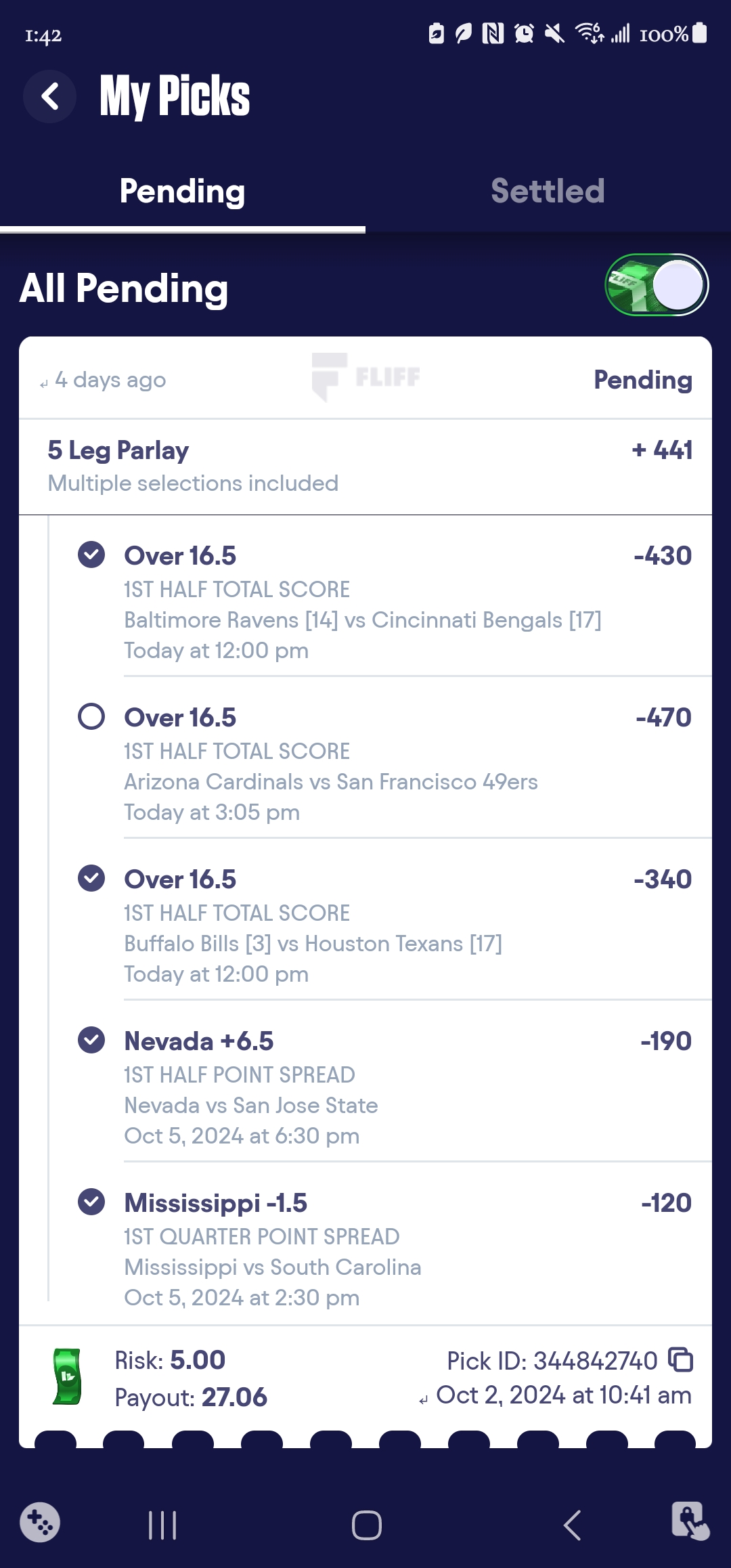Copy the Pick ID number

coord(680,1359)
